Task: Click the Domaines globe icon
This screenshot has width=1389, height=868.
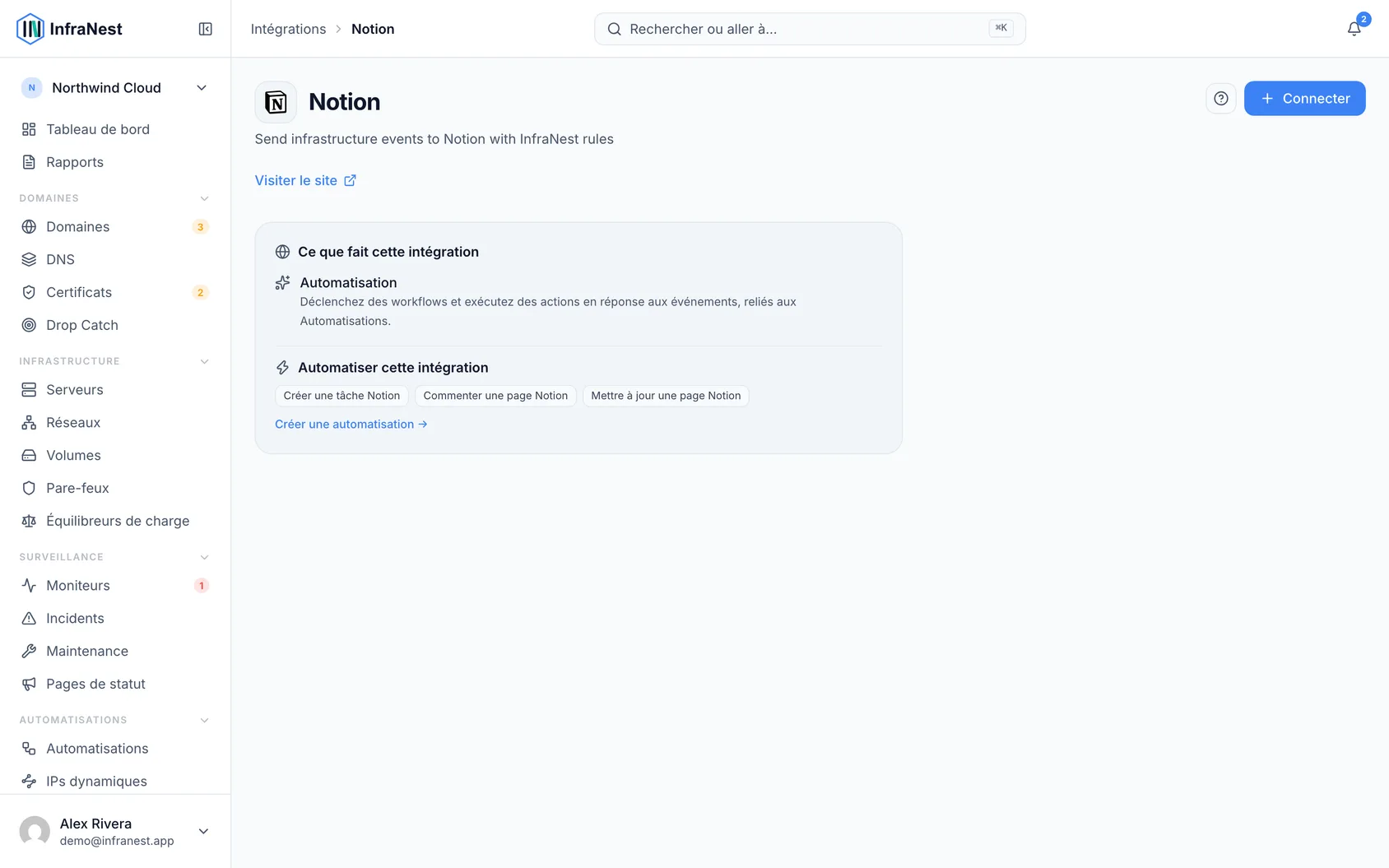Action: click(x=29, y=226)
